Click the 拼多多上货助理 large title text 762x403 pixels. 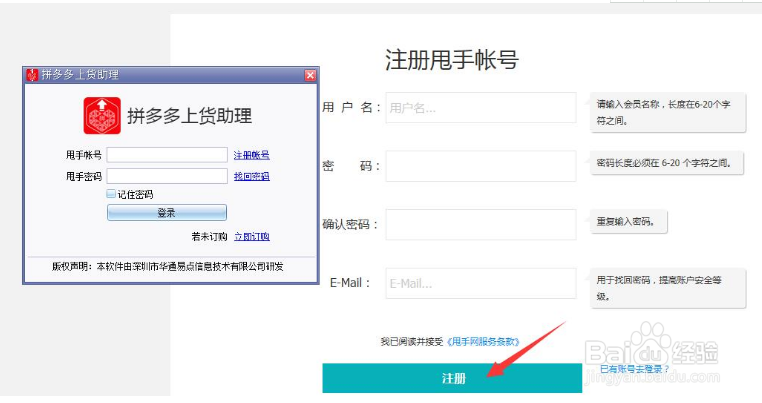[x=190, y=116]
